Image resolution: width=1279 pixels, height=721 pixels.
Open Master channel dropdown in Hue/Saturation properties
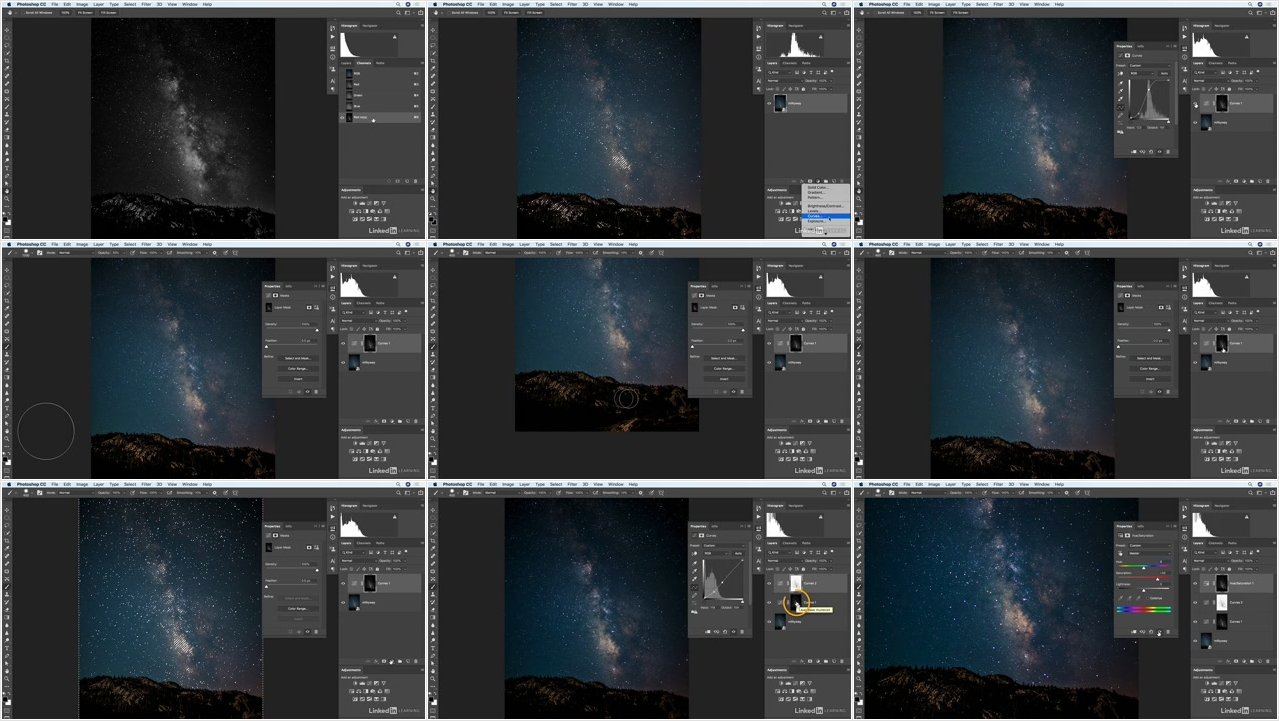point(1150,553)
